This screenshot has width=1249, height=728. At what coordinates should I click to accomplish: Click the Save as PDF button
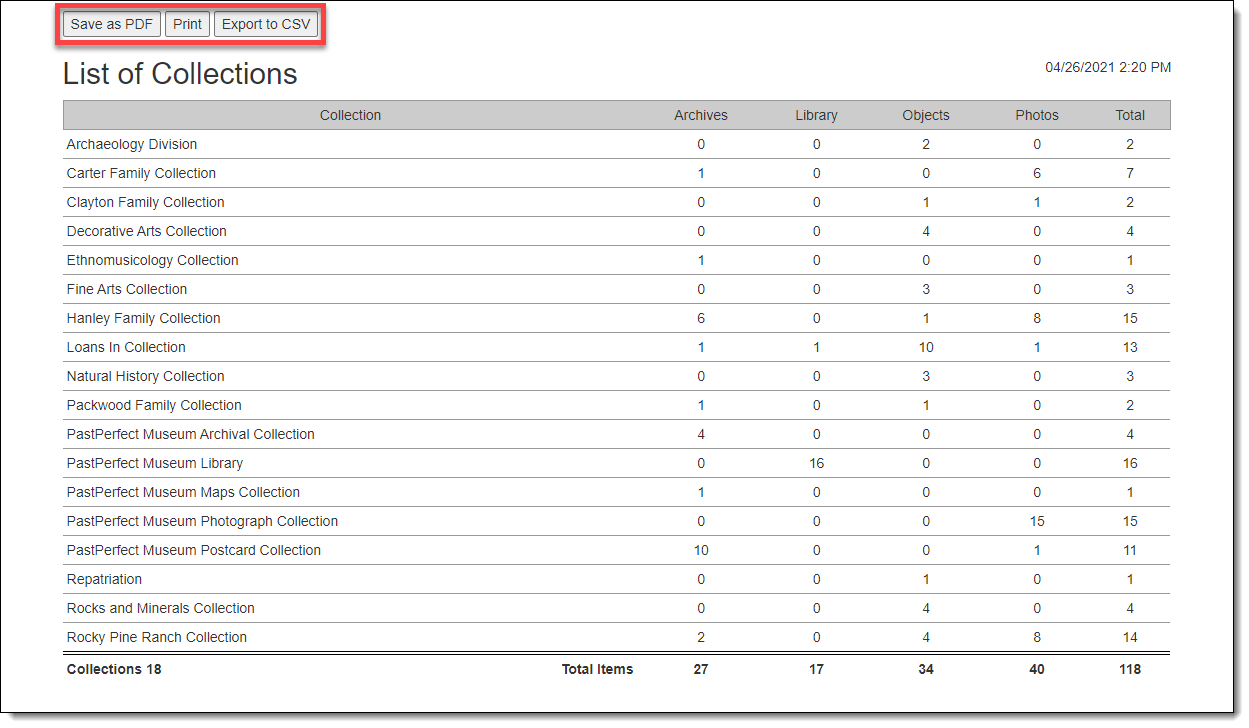[111, 24]
